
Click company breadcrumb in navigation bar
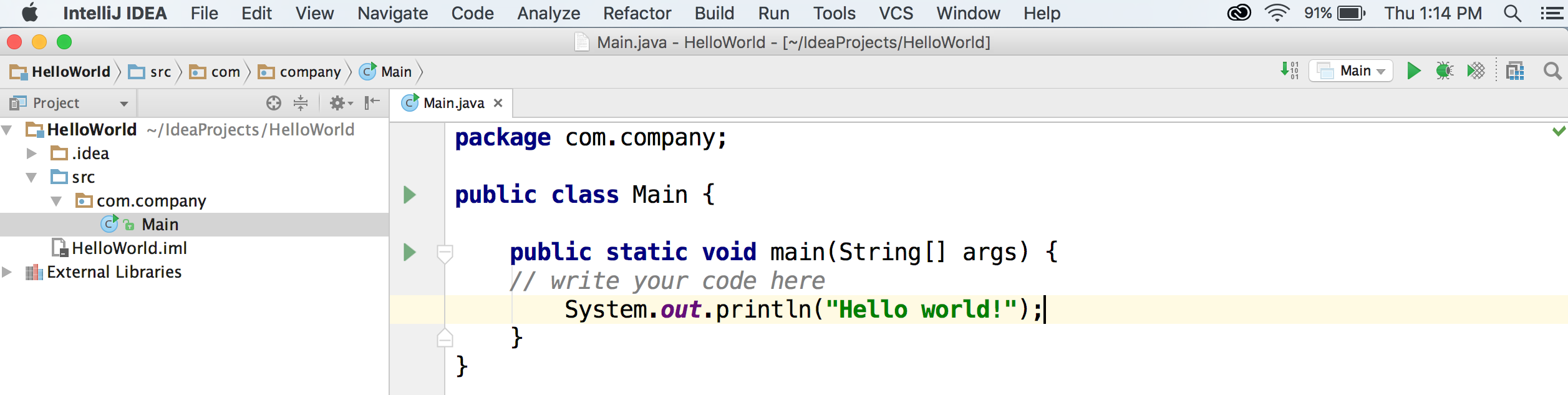point(299,72)
